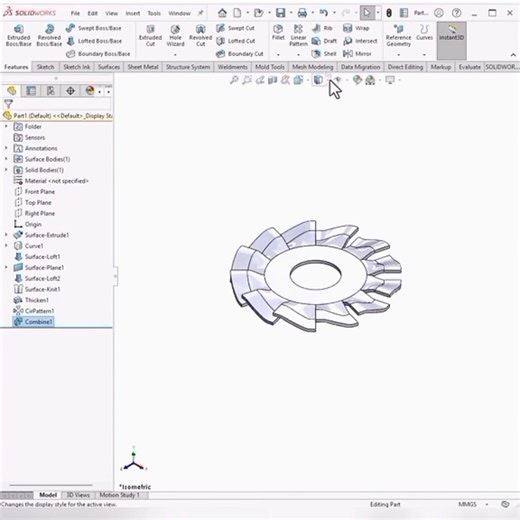Open the DisplayManager panel tab
Screen dimensions: 520x520
[x=90, y=91]
